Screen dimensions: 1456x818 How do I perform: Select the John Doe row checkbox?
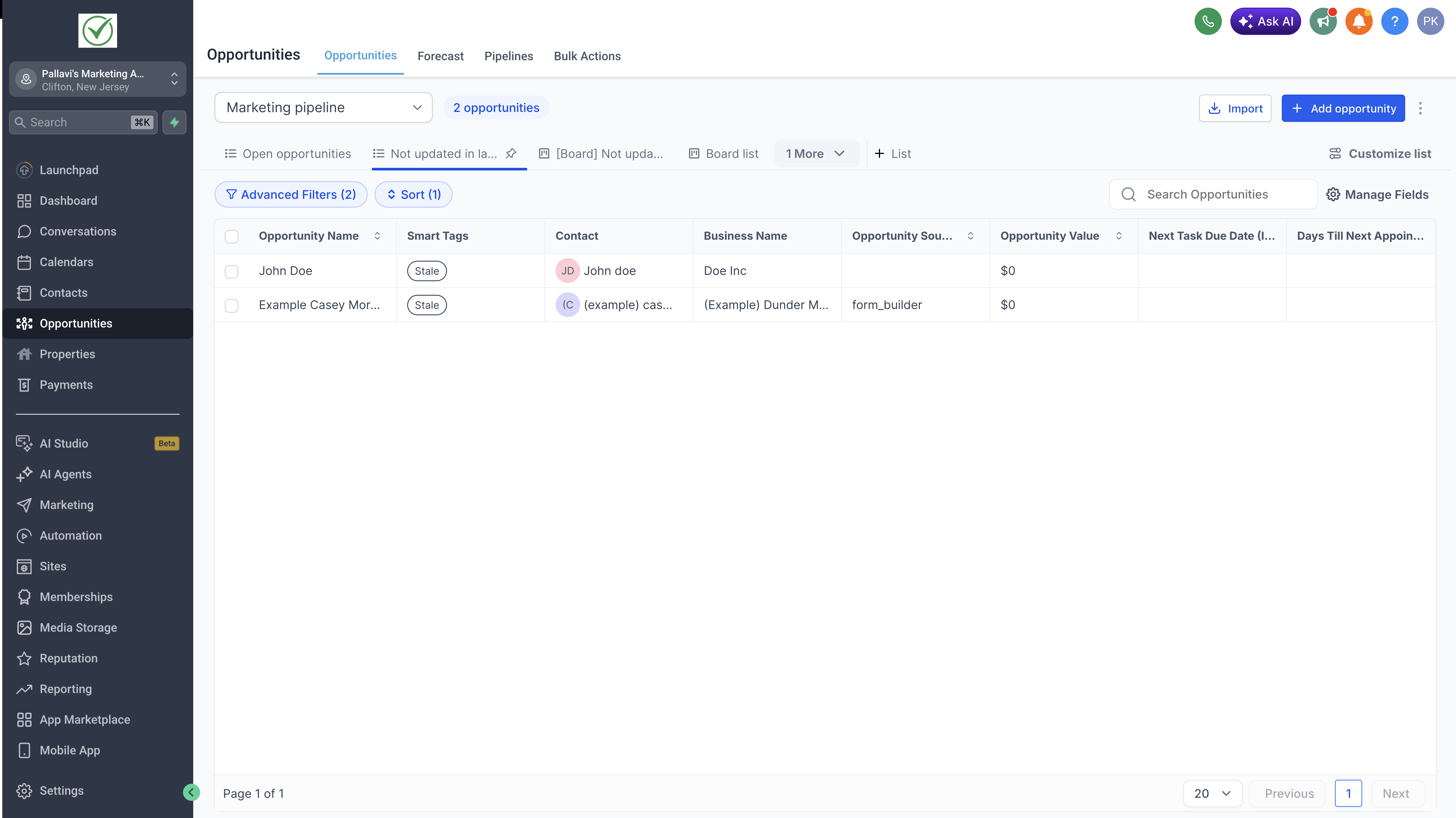pyautogui.click(x=232, y=271)
